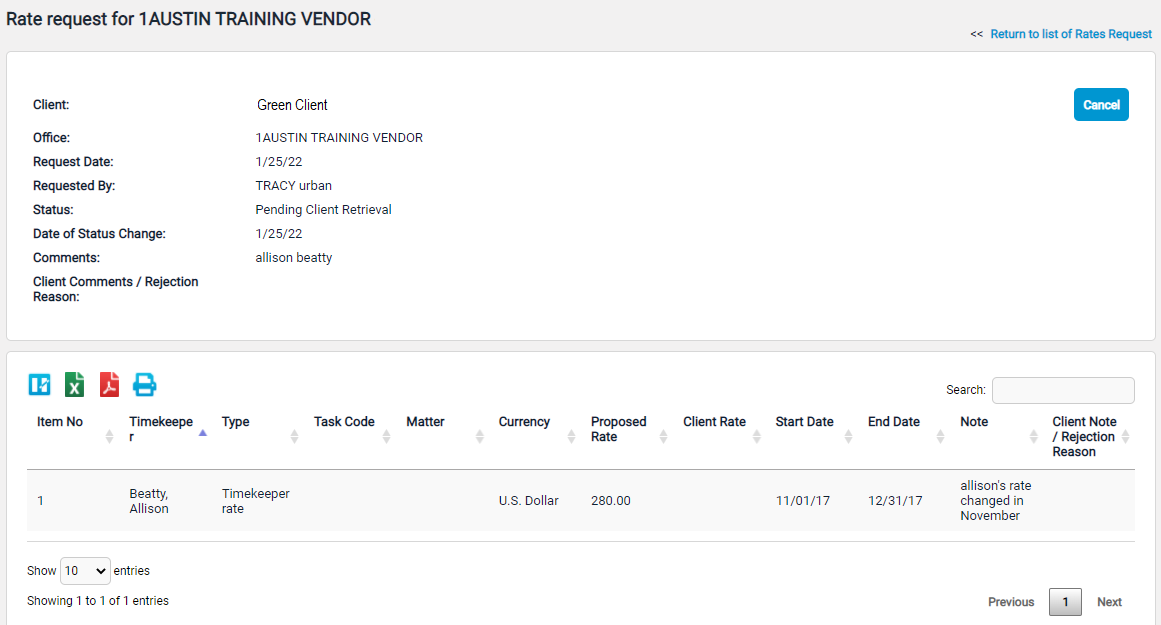The height and width of the screenshot is (625, 1161).
Task: Return to list of Rates Request
Action: pyautogui.click(x=1071, y=34)
